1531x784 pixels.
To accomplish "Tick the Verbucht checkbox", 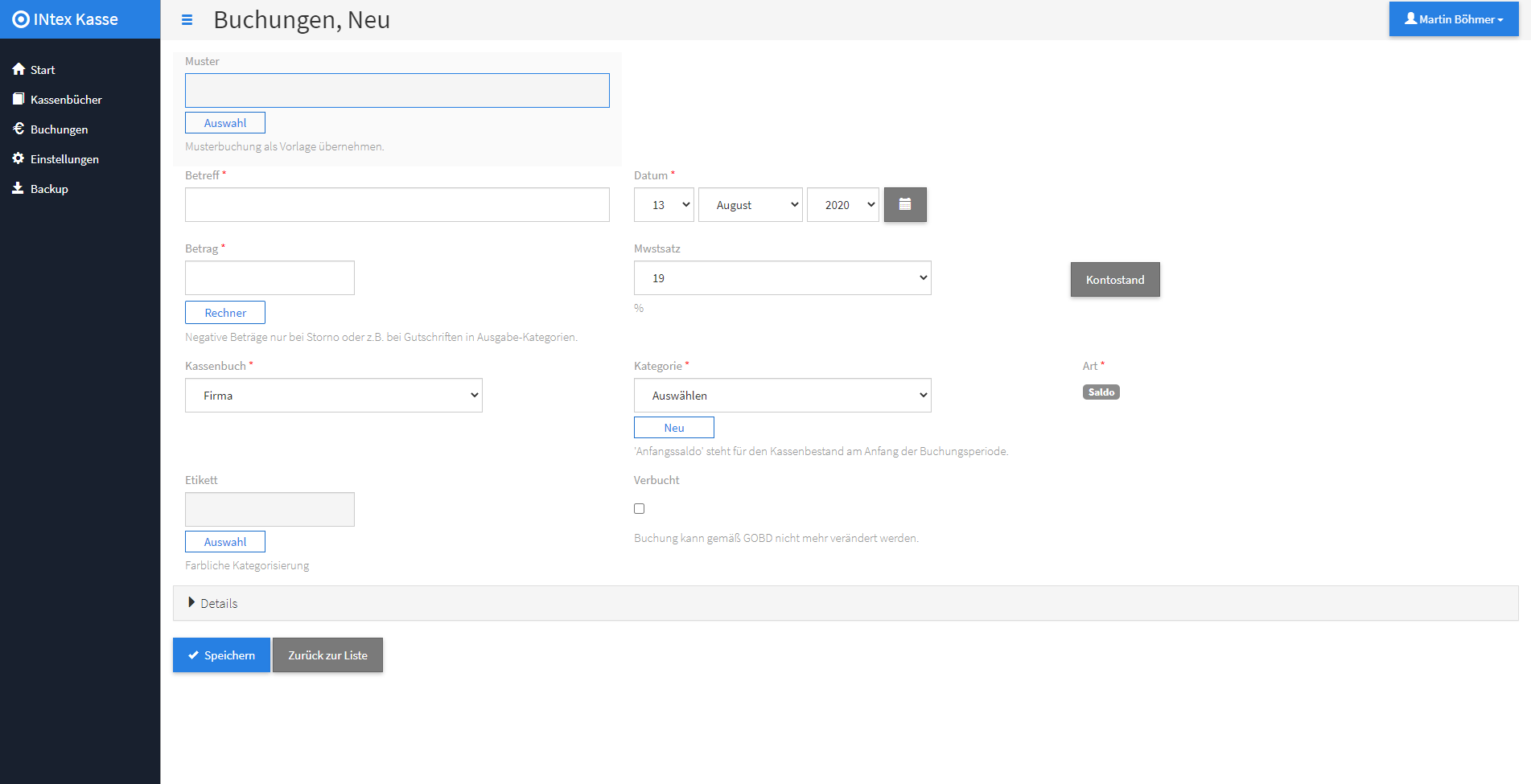I will (x=640, y=508).
